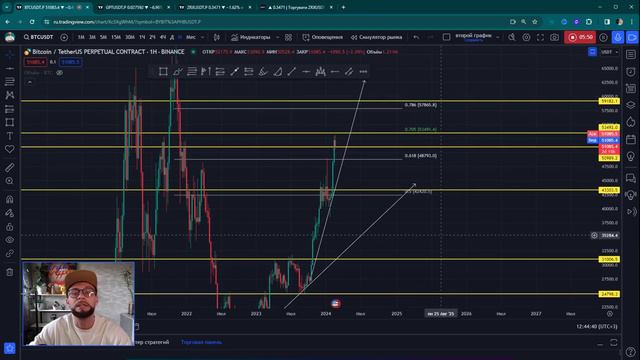Click the pause recording circle icon
The image size is (640, 360).
[x=604, y=37]
